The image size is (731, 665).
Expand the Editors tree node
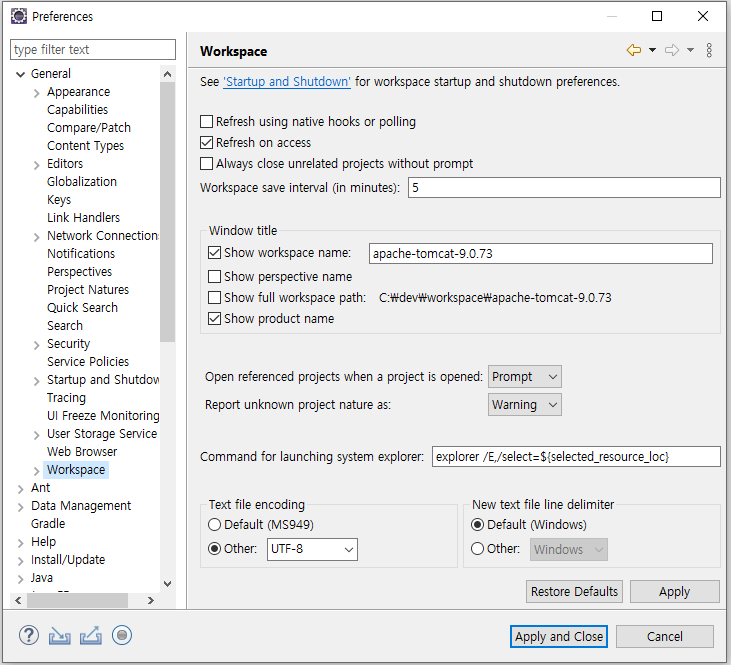36,165
